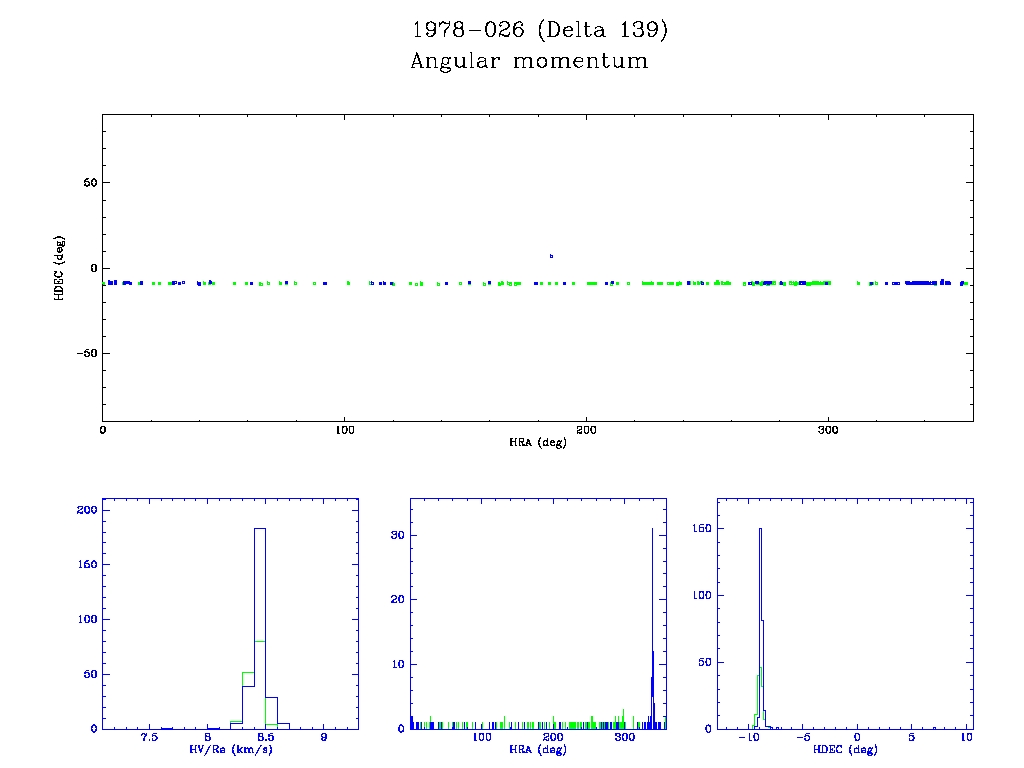The height and width of the screenshot is (768, 1024).
Task: Click the "20" y-axis tick of the HRA histogram
Action: pos(397,600)
